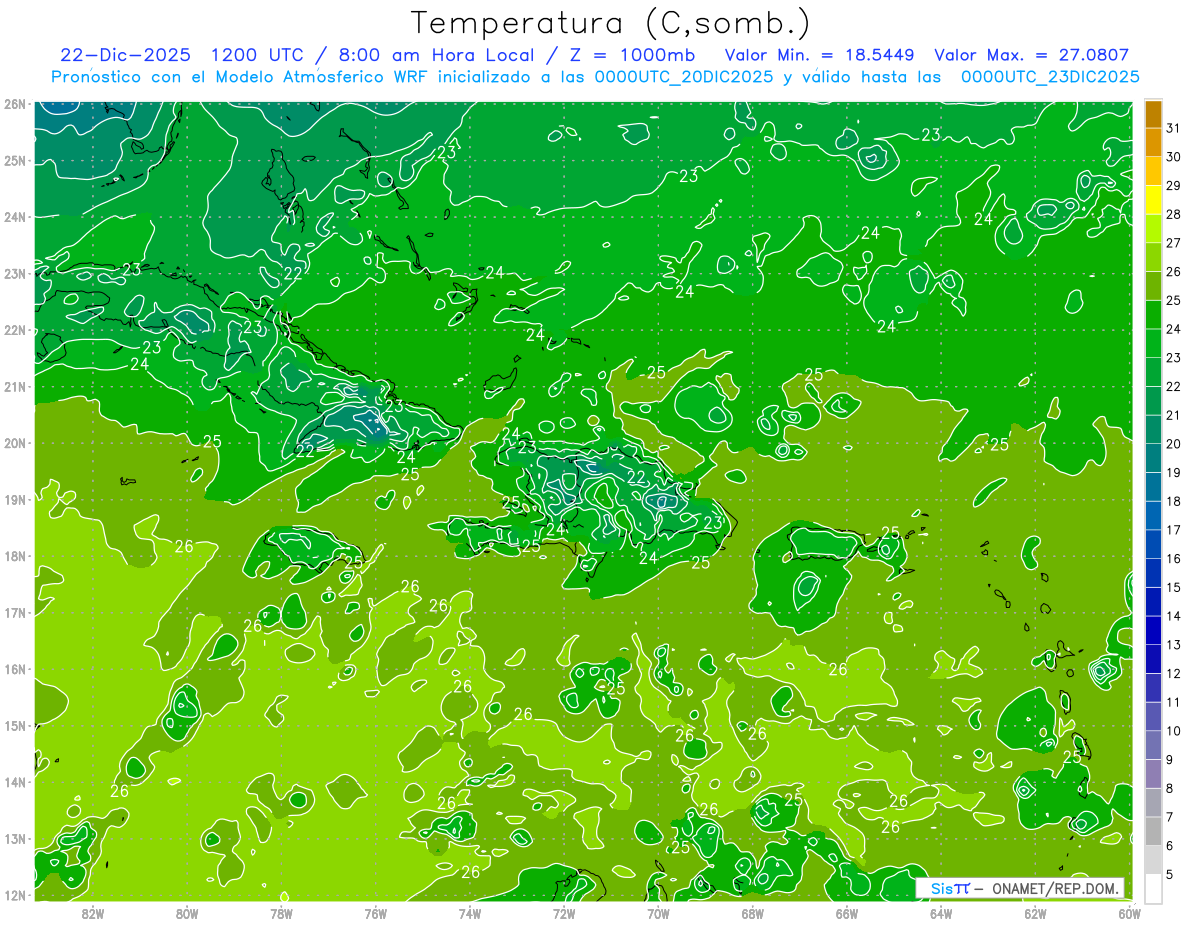
Task: Click the 72W longitude axis label
Action: 564,913
